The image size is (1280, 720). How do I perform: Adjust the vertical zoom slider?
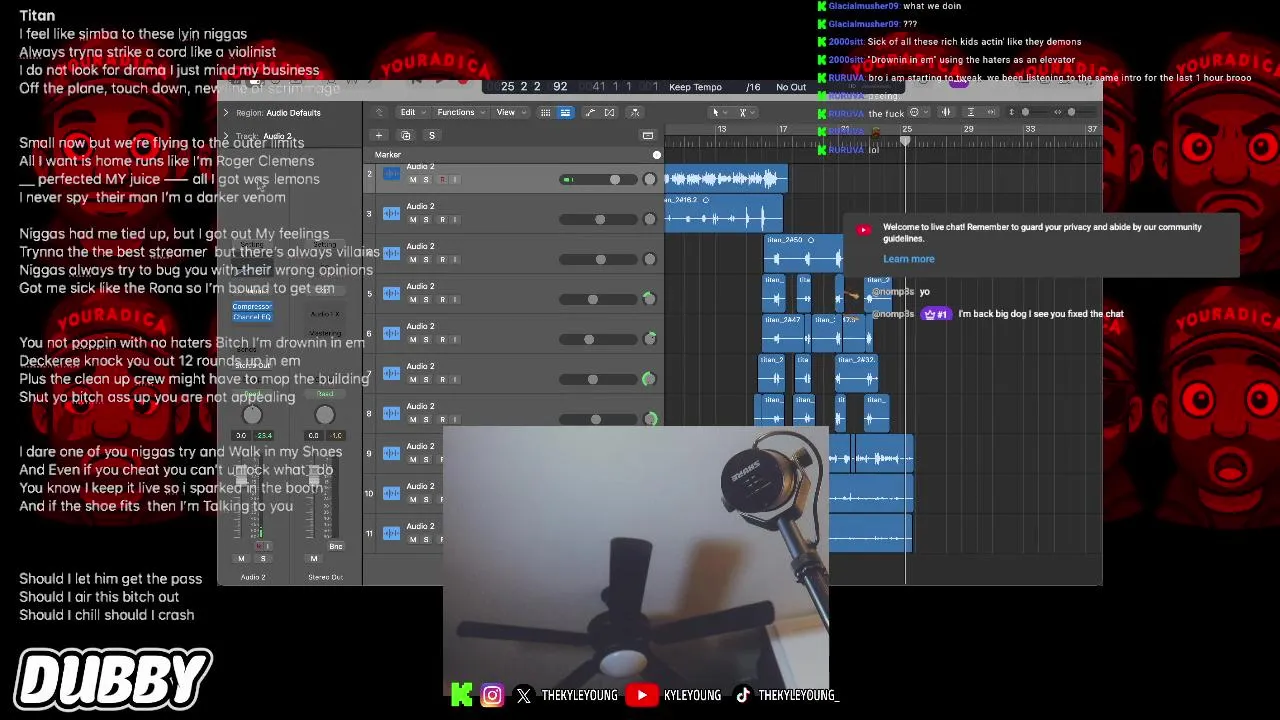tap(1025, 112)
